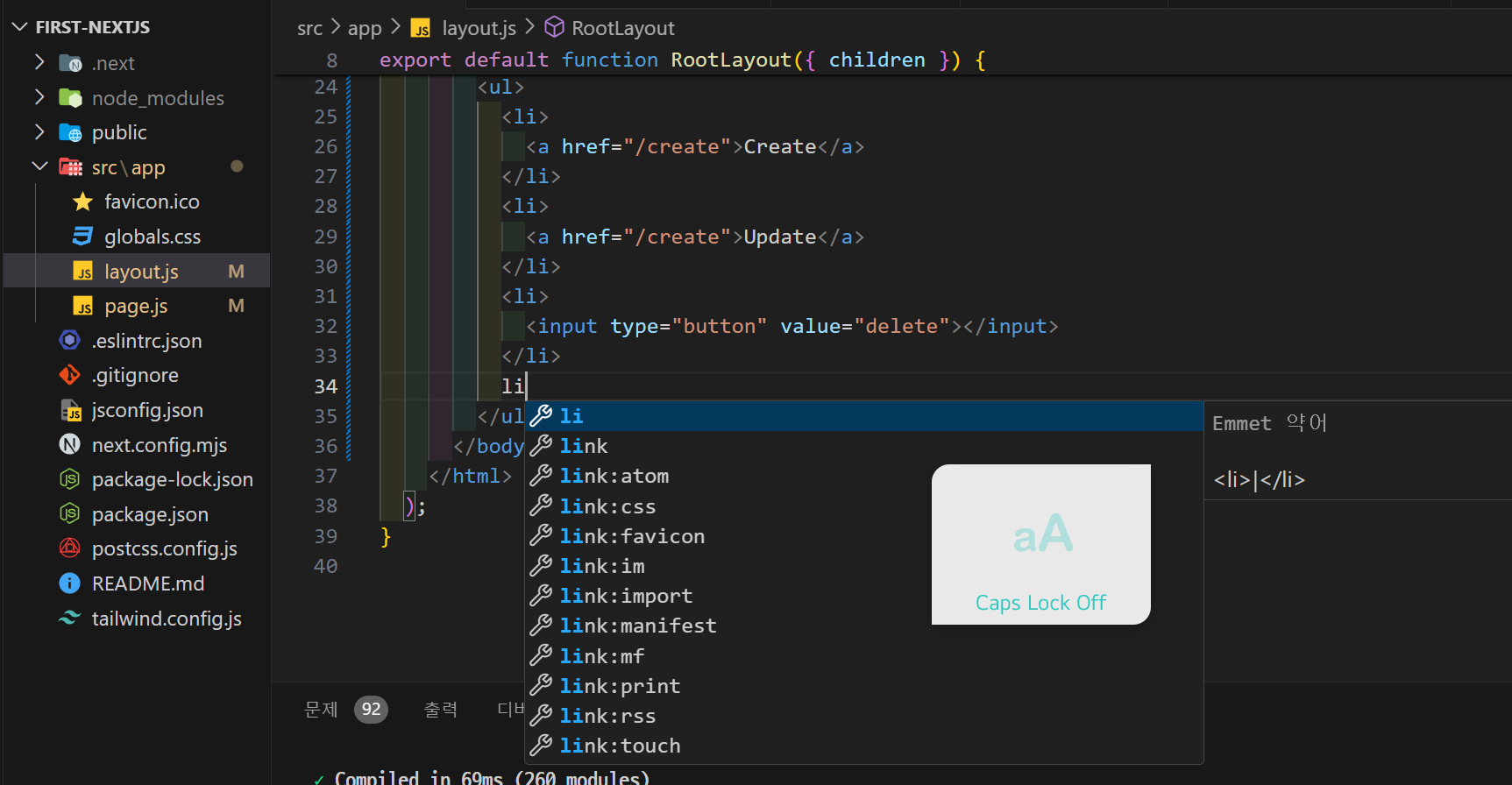Image resolution: width=1512 pixels, height=785 pixels.
Task: Expand the public folder chevron
Action: [39, 131]
